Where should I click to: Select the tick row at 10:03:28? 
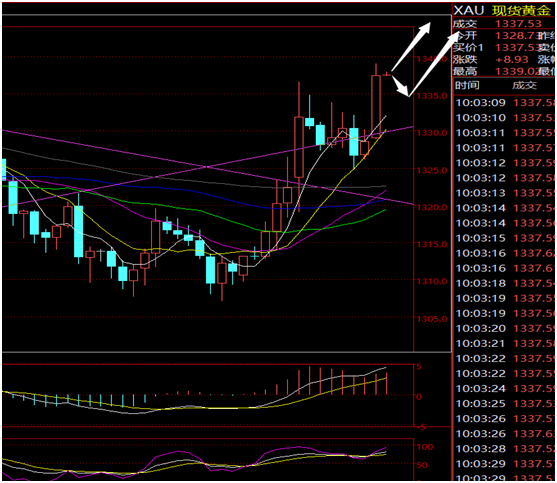pos(505,449)
